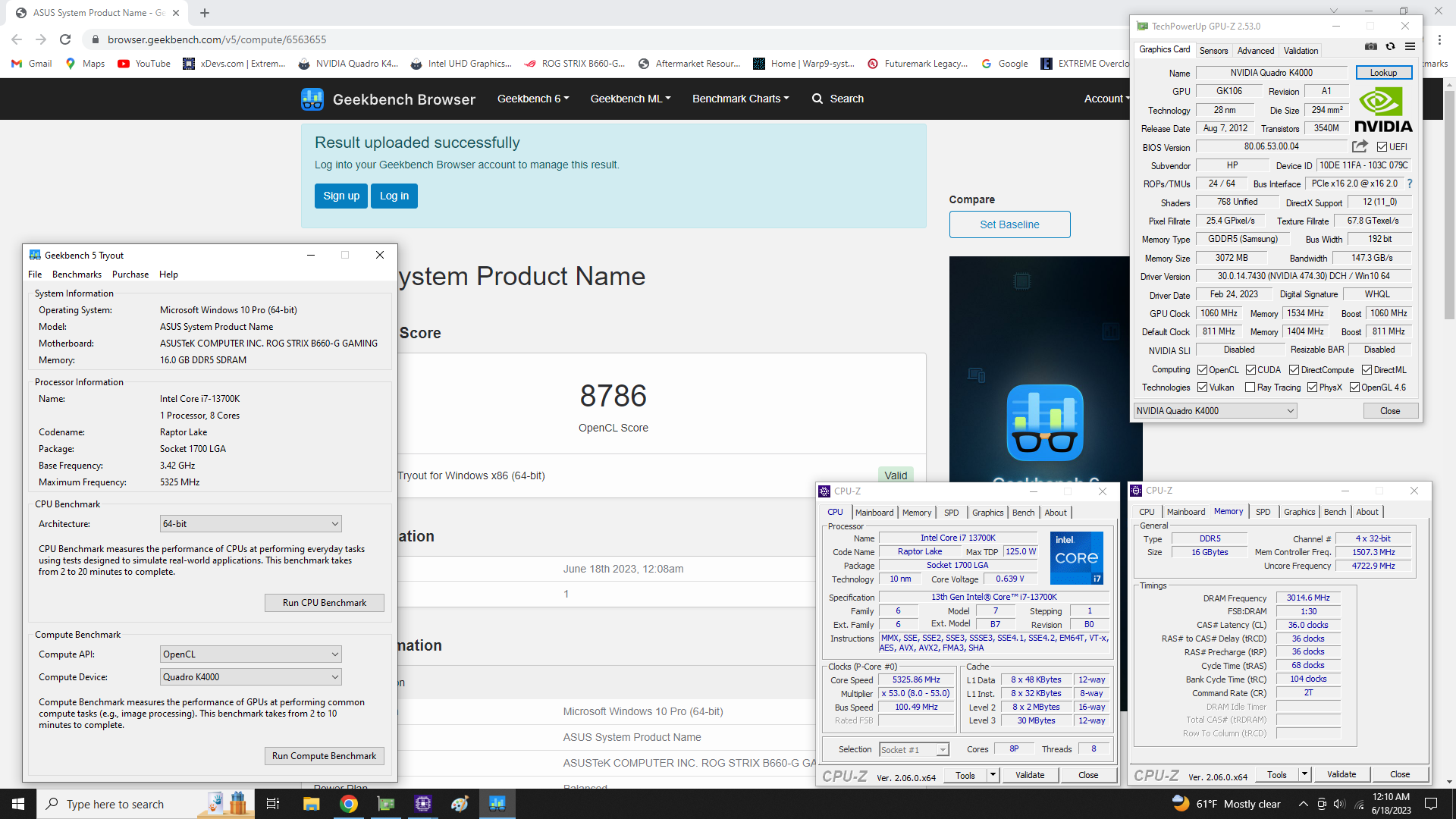Open the Mainboard tab in left CPU-Z
The height and width of the screenshot is (819, 1456).
[x=874, y=513]
